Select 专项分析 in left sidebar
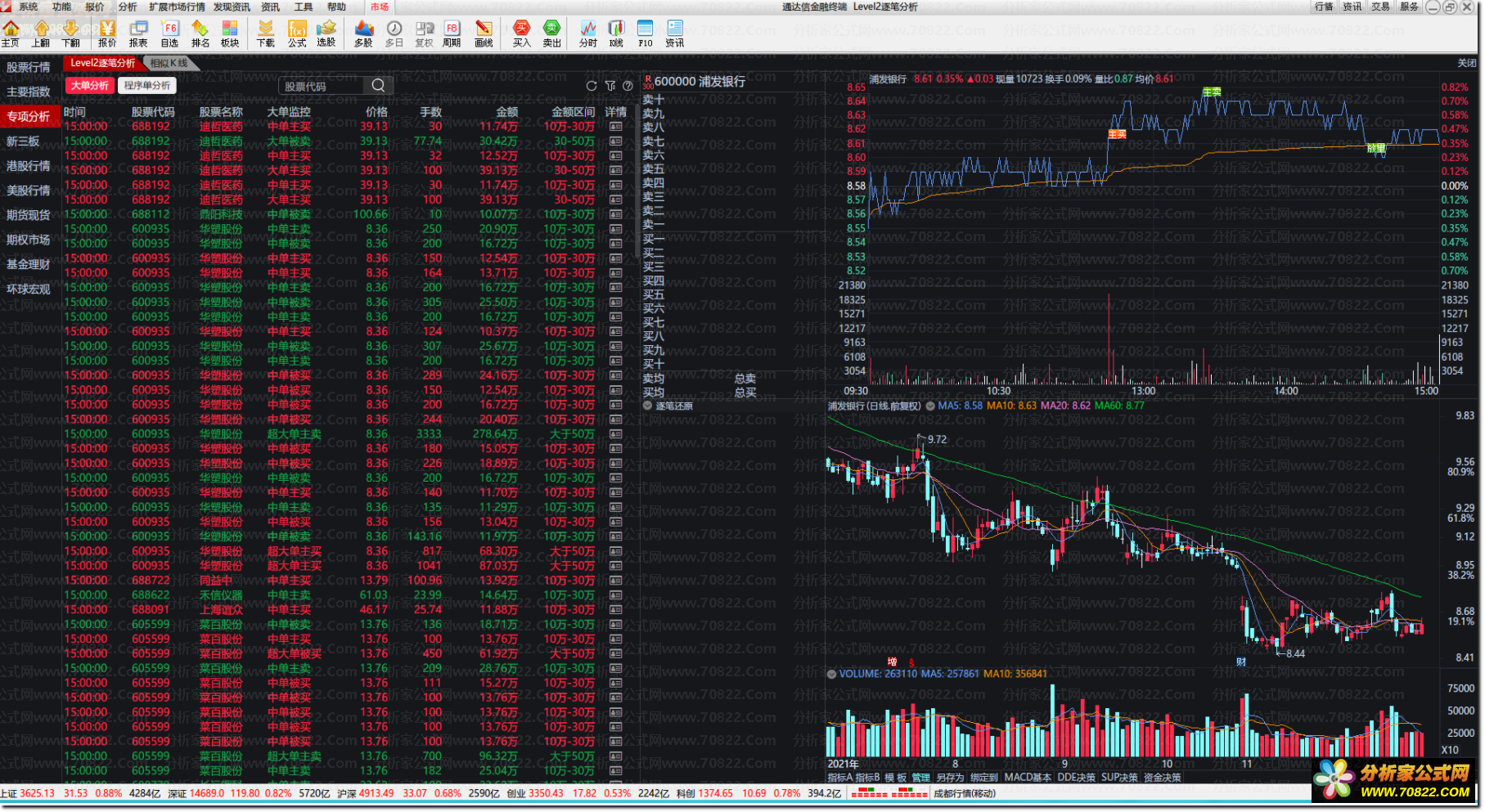The height and width of the screenshot is (812, 1485). click(29, 116)
